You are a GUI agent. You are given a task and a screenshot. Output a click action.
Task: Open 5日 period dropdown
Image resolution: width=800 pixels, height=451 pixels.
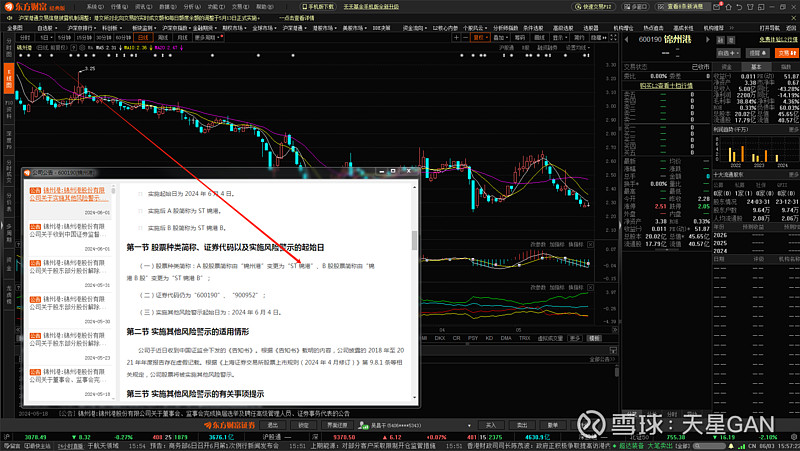pos(45,38)
